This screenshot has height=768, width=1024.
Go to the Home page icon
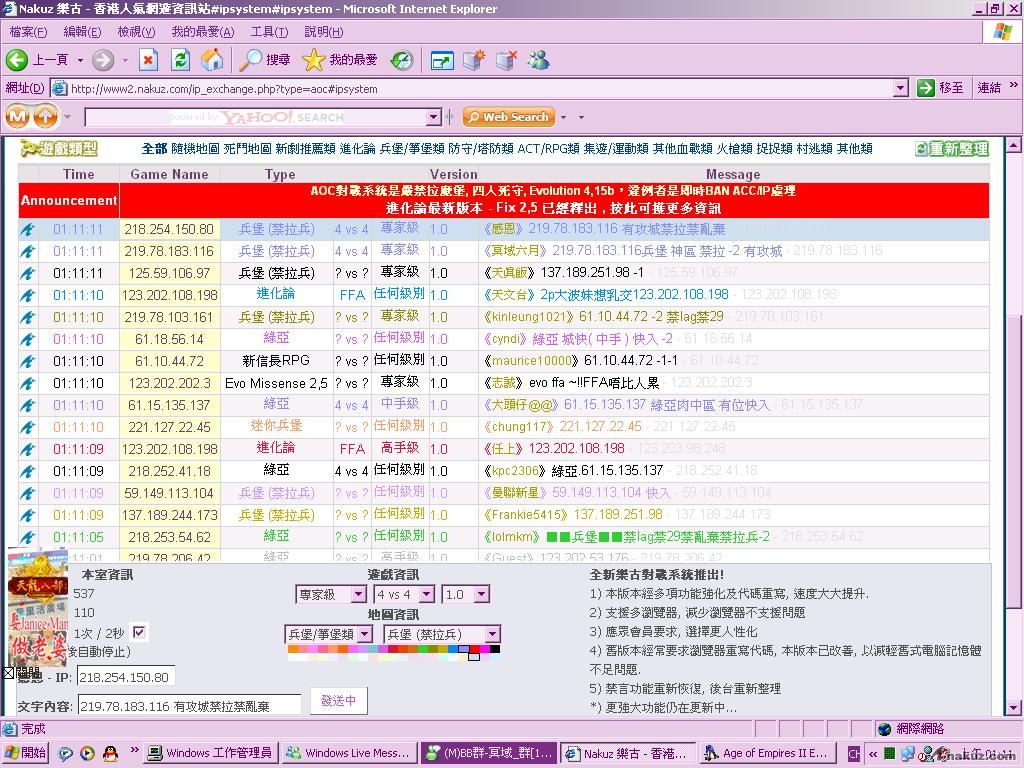tap(212, 60)
